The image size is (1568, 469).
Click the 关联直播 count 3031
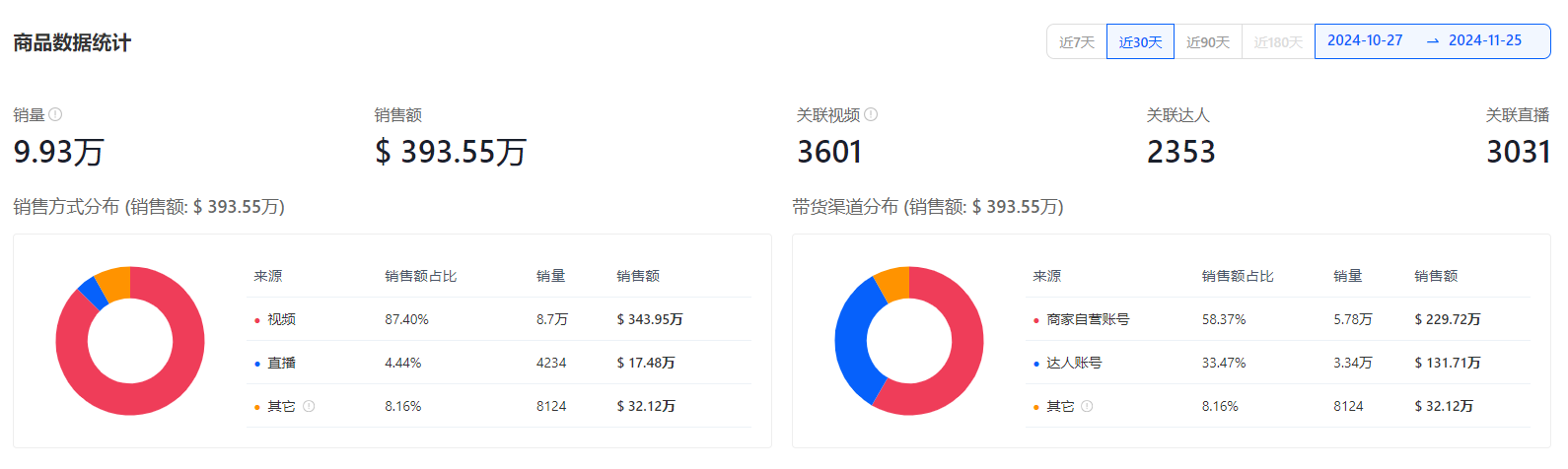pyautogui.click(x=1518, y=152)
